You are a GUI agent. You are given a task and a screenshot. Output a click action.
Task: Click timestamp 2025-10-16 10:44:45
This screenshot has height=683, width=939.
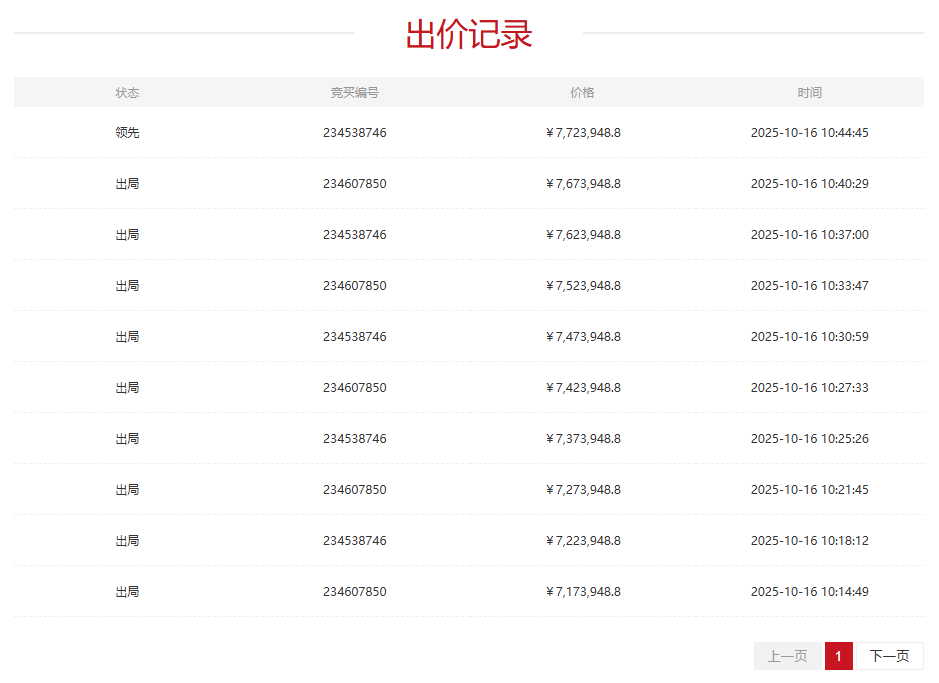pos(810,132)
